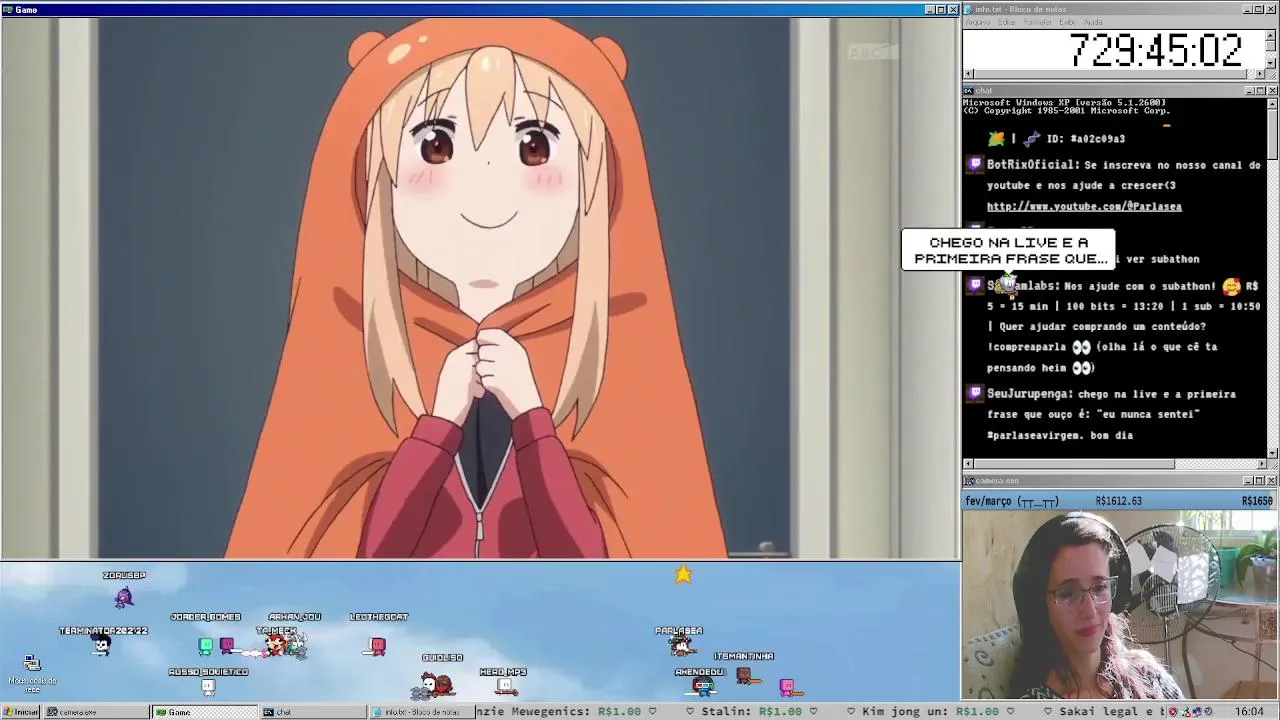Click the eyes emoji after pensando heim
The image size is (1280, 720).
pyautogui.click(x=1081, y=368)
